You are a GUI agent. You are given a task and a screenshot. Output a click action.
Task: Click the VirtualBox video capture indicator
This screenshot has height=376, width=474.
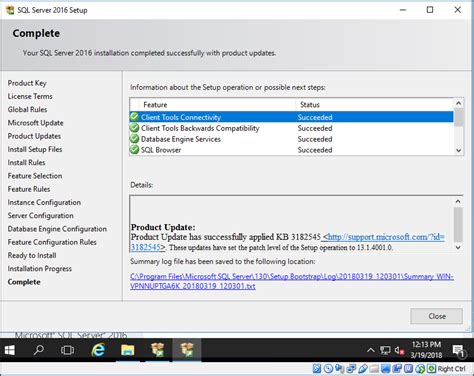[x=397, y=368]
